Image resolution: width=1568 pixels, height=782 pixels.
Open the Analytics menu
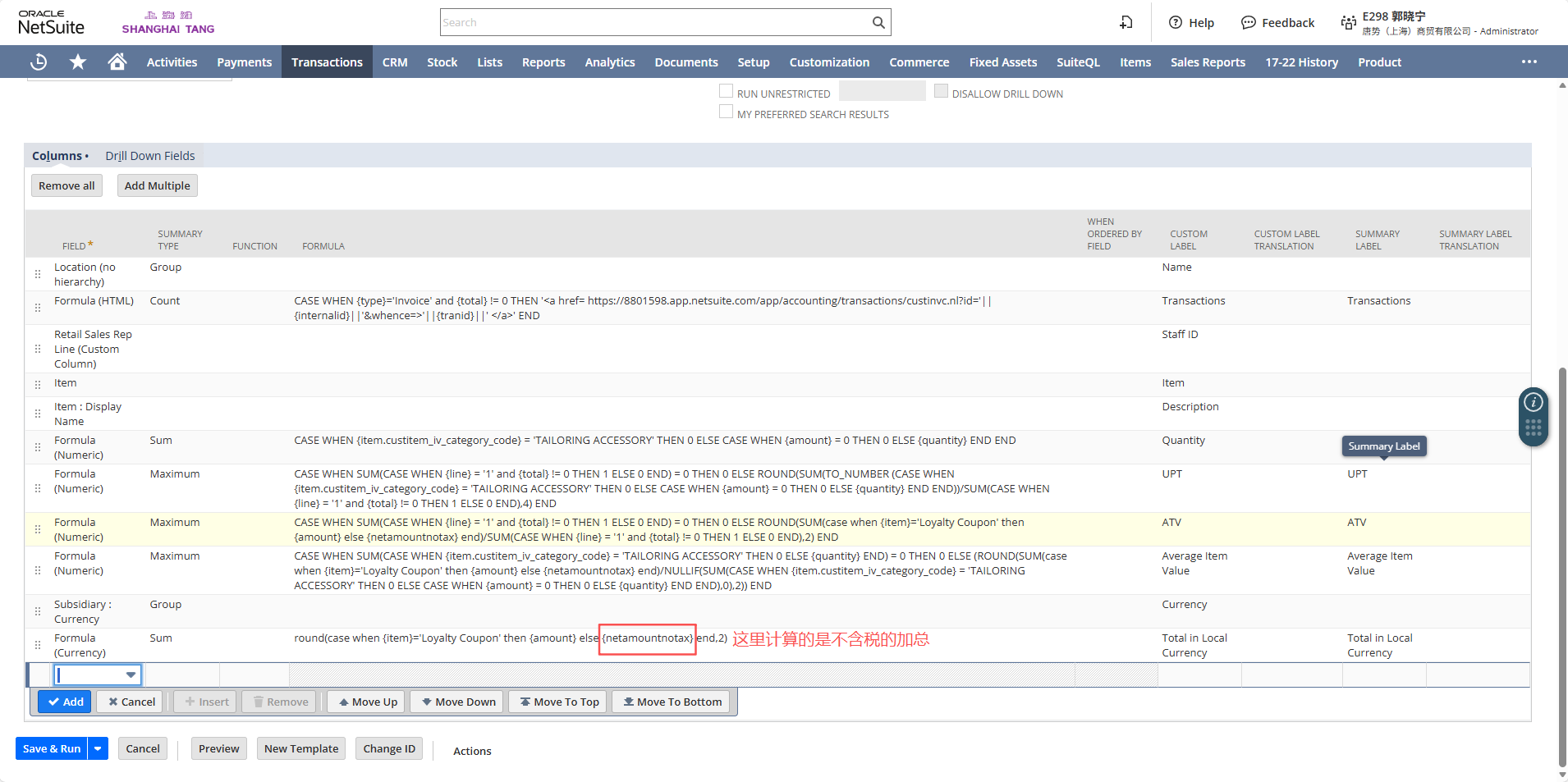click(610, 62)
